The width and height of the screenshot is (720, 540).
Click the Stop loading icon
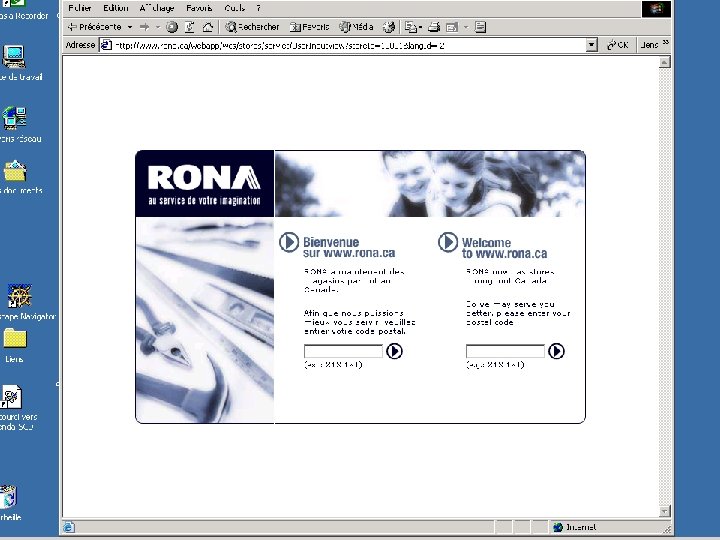click(172, 27)
